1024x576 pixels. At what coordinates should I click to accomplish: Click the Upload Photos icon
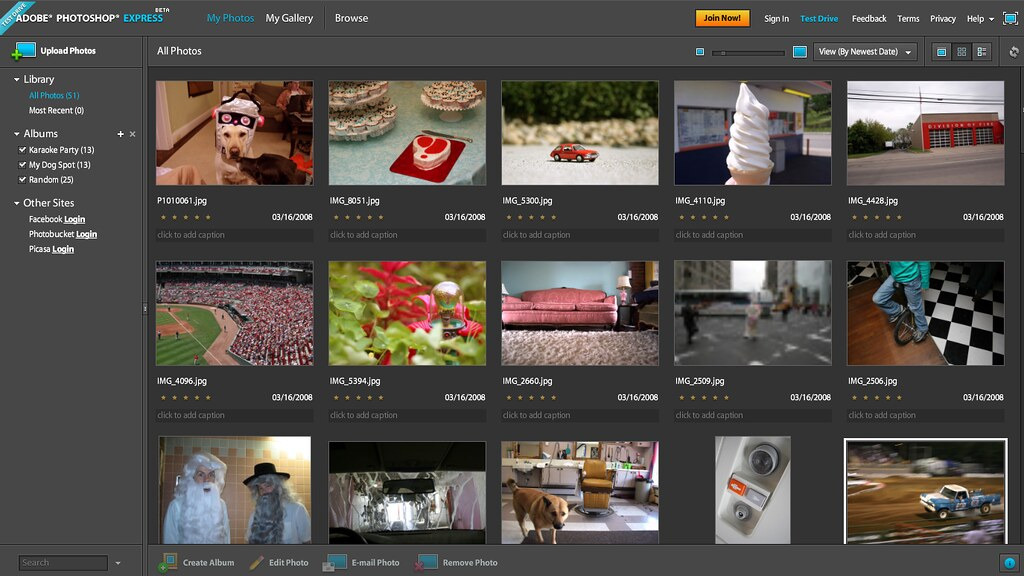coord(24,51)
